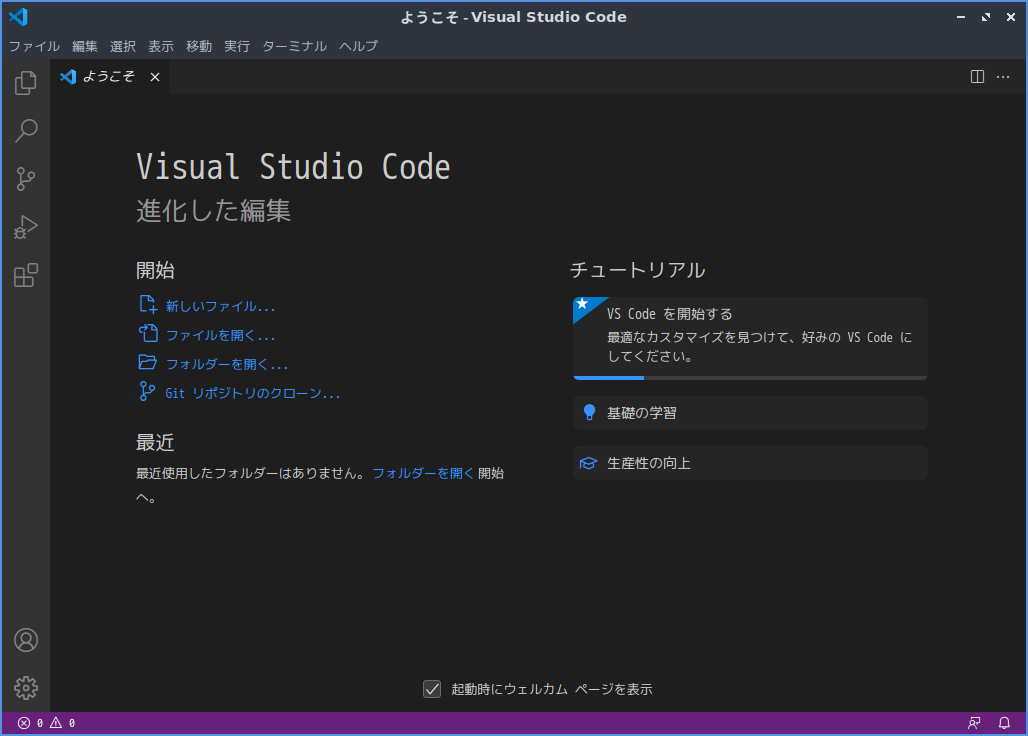The width and height of the screenshot is (1028, 736).
Task: Click the new file icon beside 新しいファイル
Action: [148, 305]
